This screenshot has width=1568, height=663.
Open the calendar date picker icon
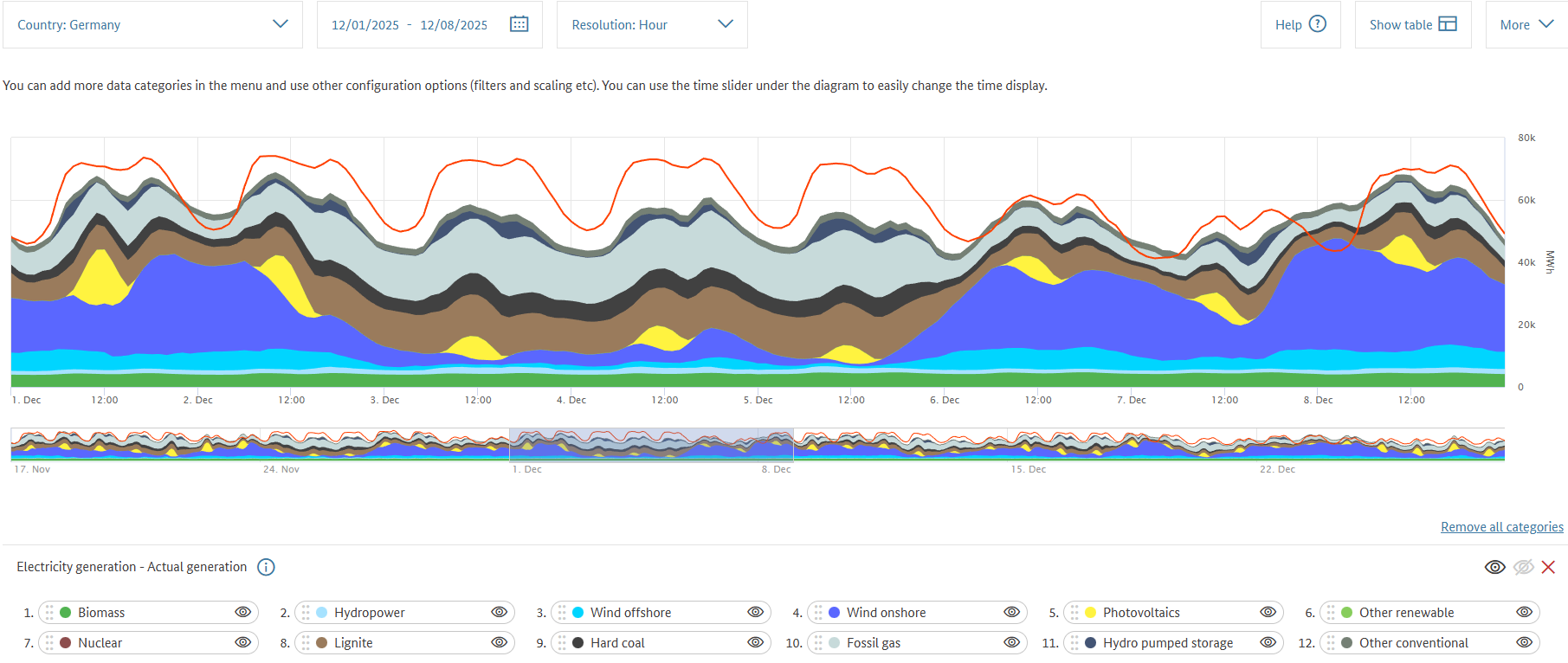coord(519,24)
